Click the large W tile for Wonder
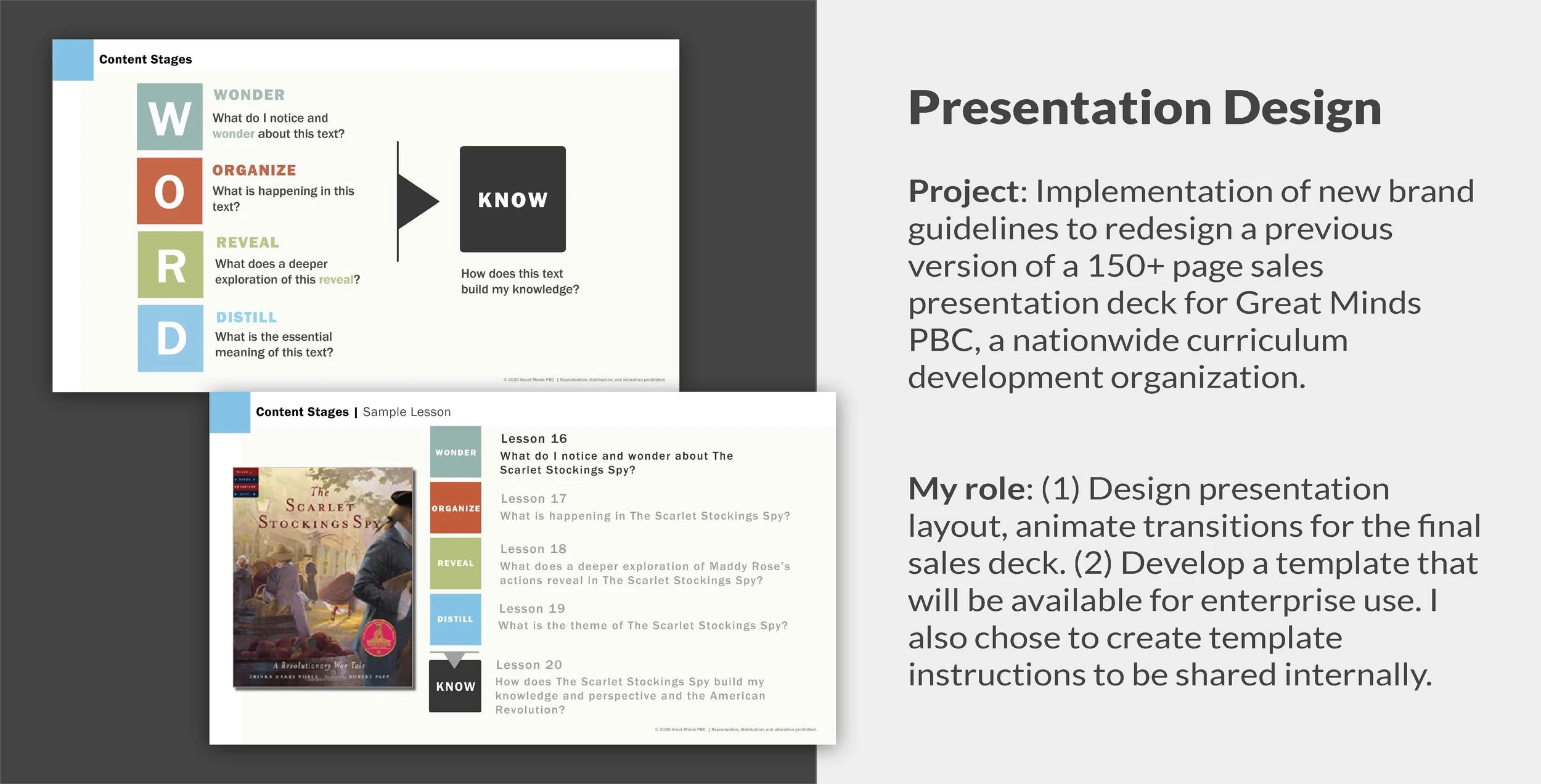The image size is (1541, 784). click(170, 116)
